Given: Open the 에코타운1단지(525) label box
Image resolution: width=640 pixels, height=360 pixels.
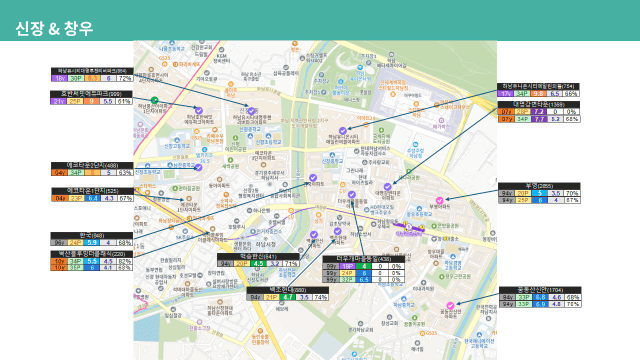Looking at the screenshot, I should tap(92, 195).
